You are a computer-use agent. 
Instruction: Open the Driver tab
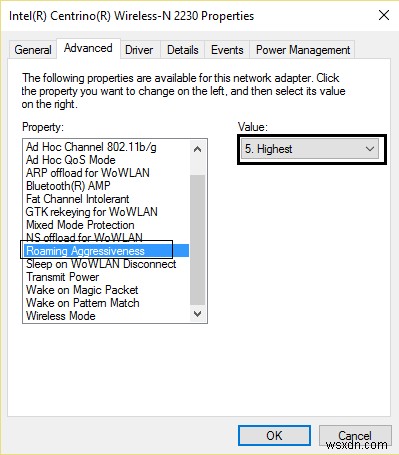pyautogui.click(x=139, y=50)
